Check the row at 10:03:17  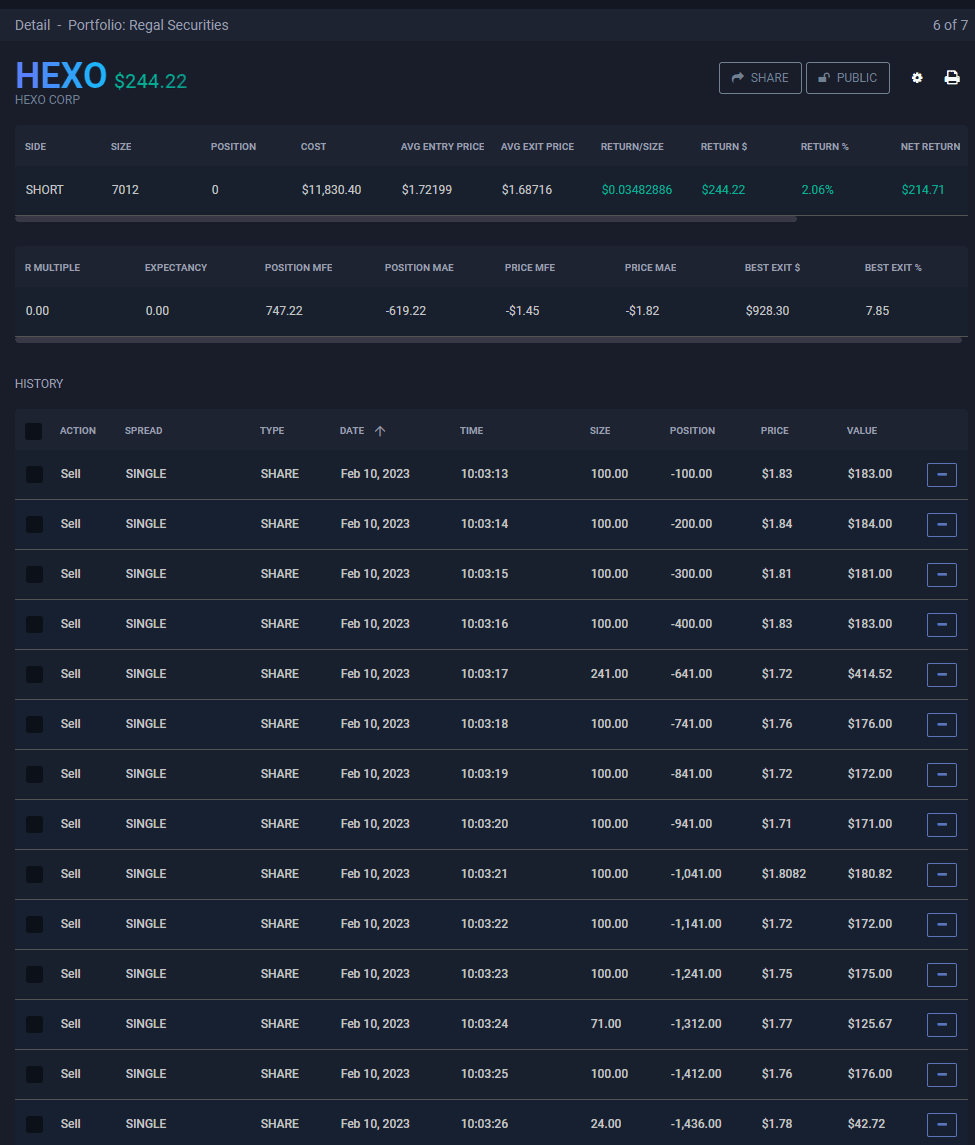pos(34,674)
